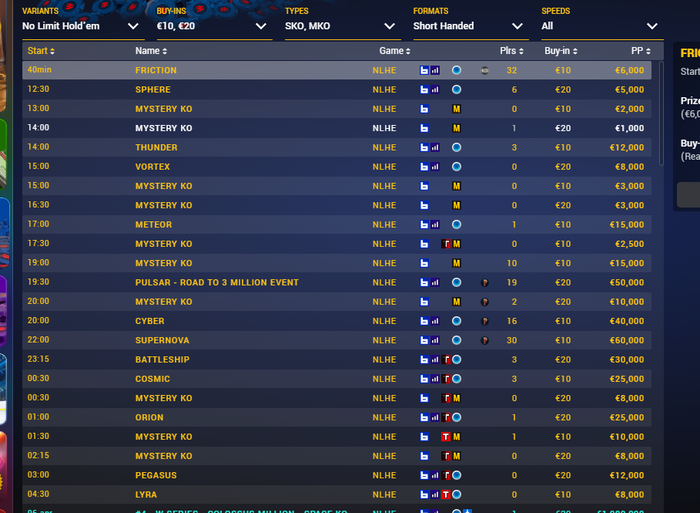
Task: Click the blue knockout circle icon in SUPERNOVA row
Action: [456, 340]
